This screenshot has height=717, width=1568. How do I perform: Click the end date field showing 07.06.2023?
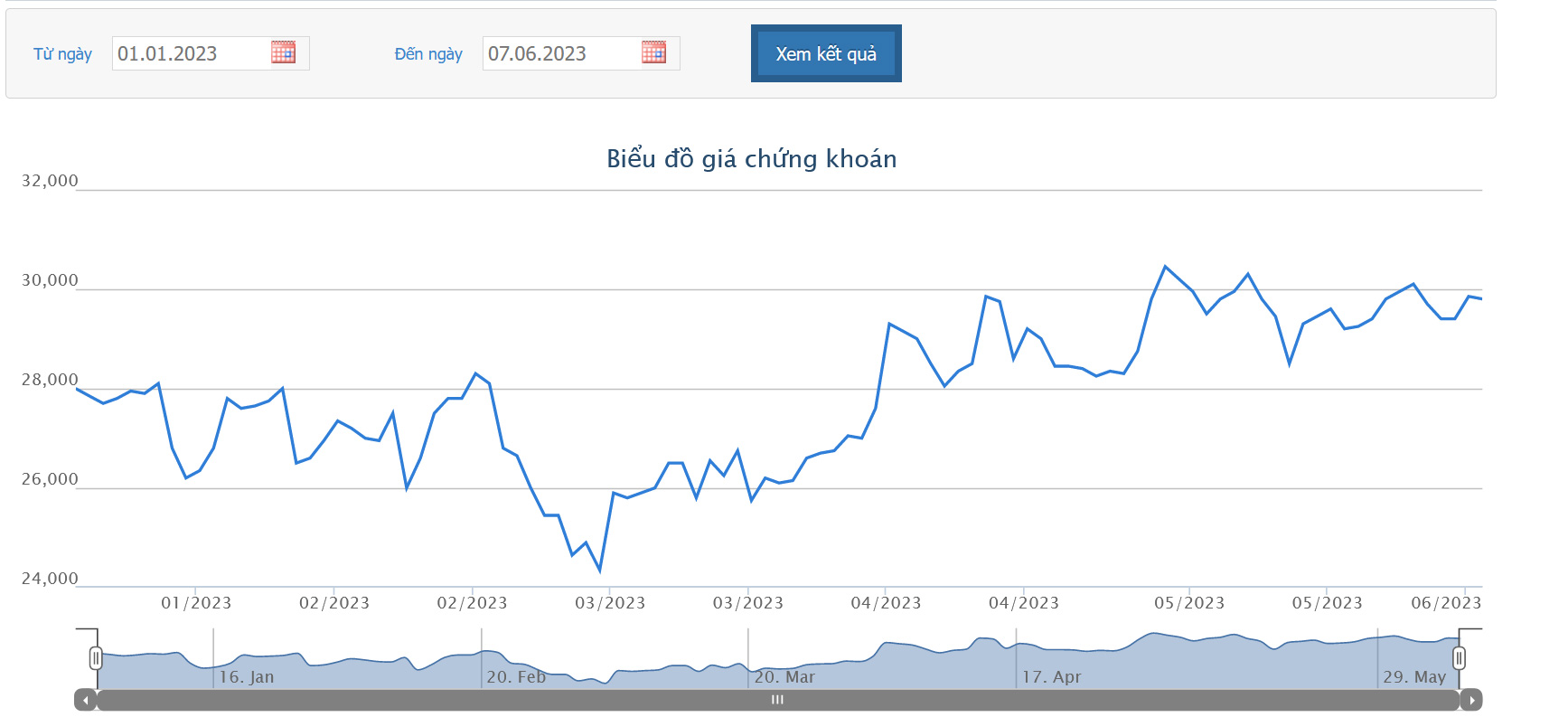[560, 53]
